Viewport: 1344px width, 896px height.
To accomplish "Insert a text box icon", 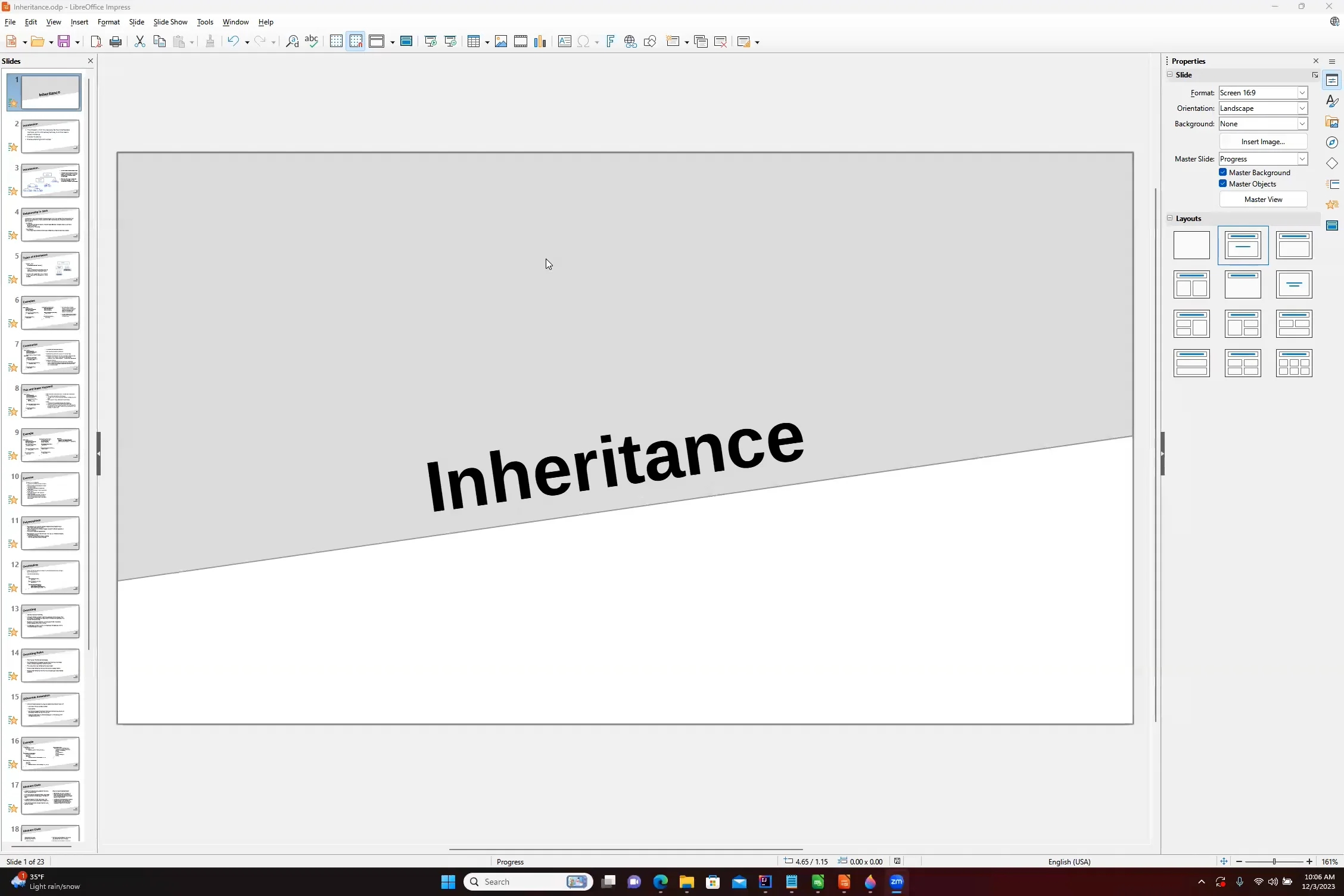I will coord(564,41).
